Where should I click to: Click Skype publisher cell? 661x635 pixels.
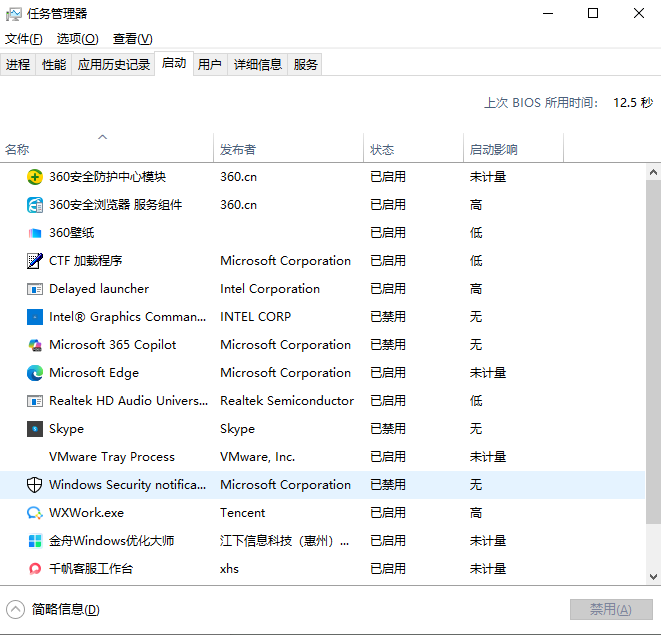237,429
